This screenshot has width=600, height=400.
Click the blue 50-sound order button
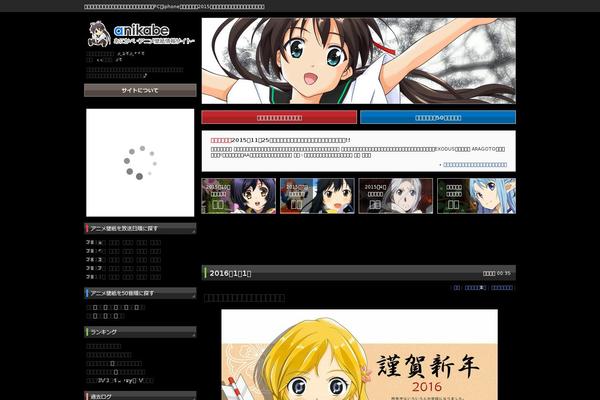pos(438,118)
